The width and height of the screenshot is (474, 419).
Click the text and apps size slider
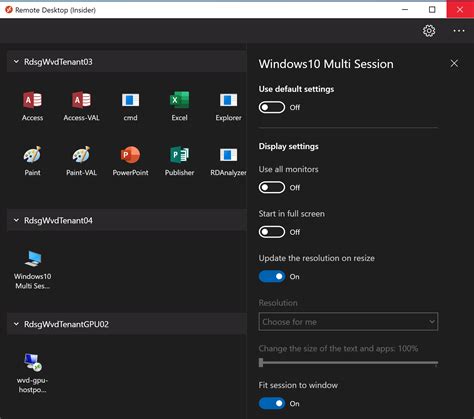coord(348,363)
